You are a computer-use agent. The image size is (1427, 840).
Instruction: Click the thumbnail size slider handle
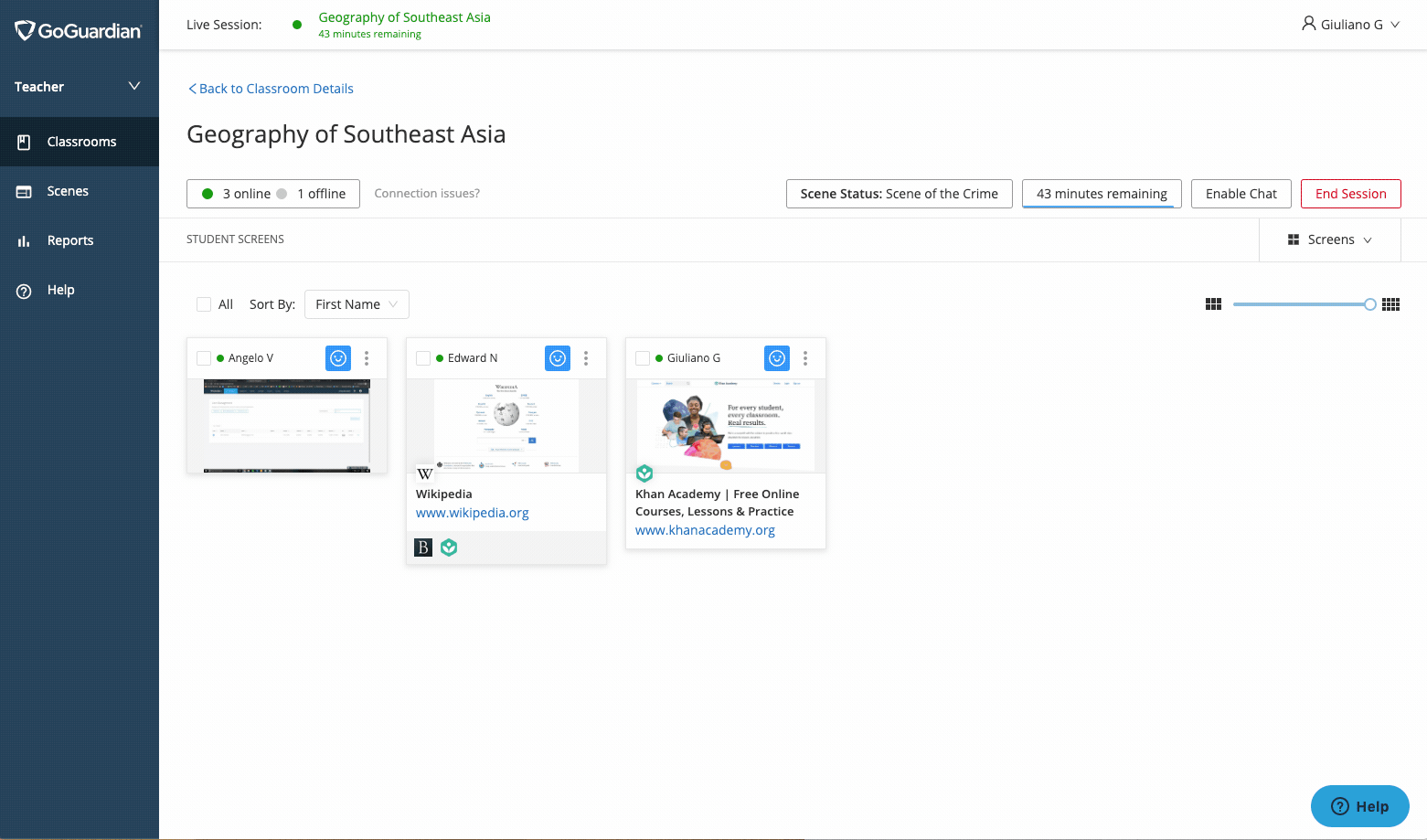1369,304
